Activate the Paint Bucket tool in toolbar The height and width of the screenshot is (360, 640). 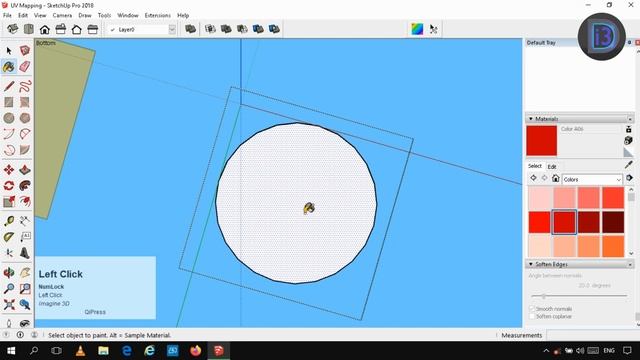[x=9, y=67]
